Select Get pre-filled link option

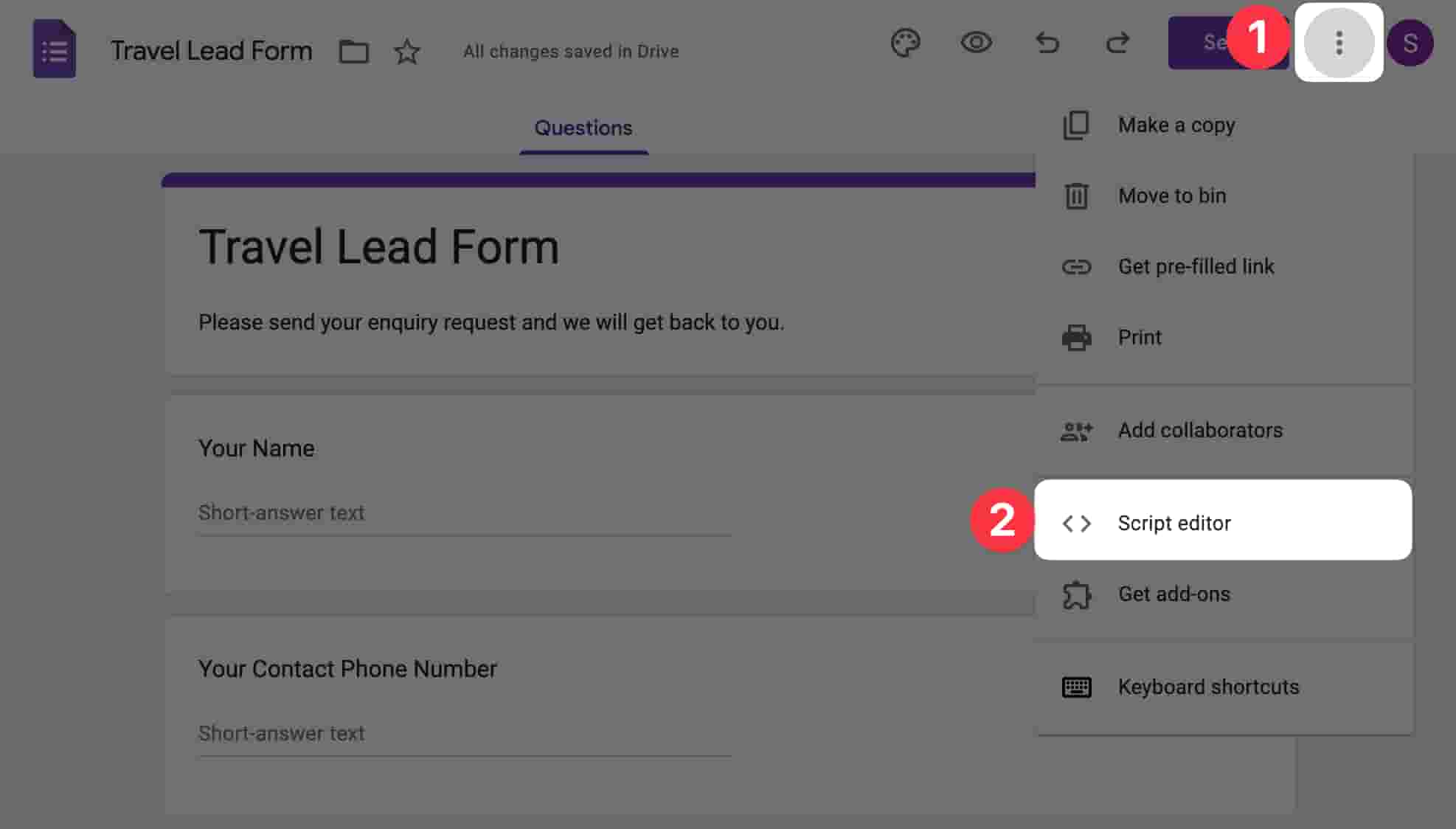tap(1195, 266)
